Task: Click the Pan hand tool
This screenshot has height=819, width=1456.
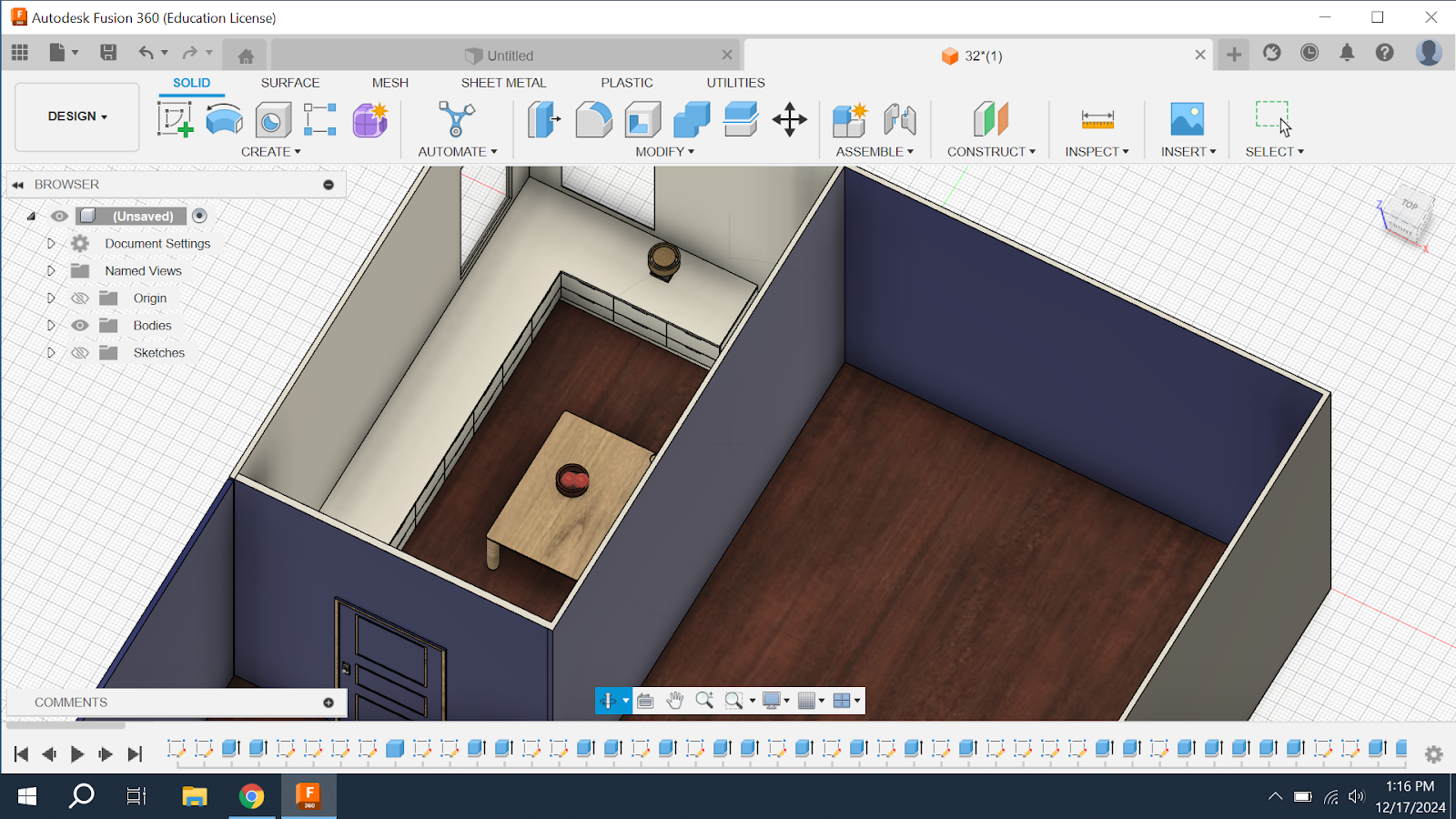Action: pyautogui.click(x=674, y=700)
